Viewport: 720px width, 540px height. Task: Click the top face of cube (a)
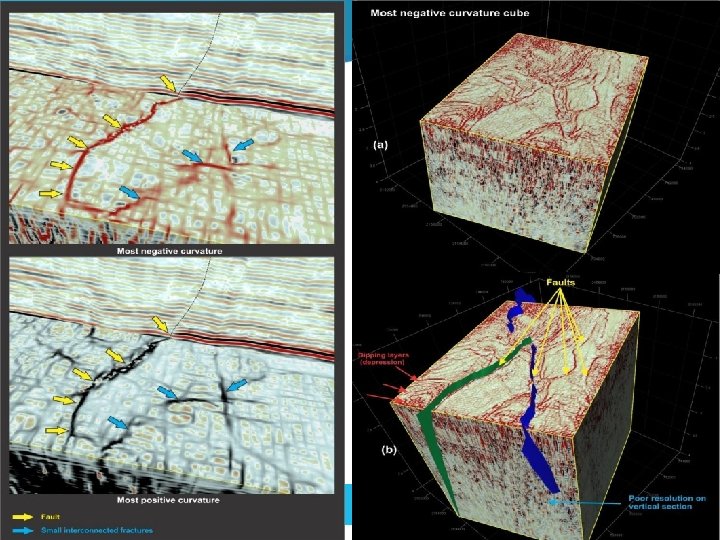tap(535, 99)
